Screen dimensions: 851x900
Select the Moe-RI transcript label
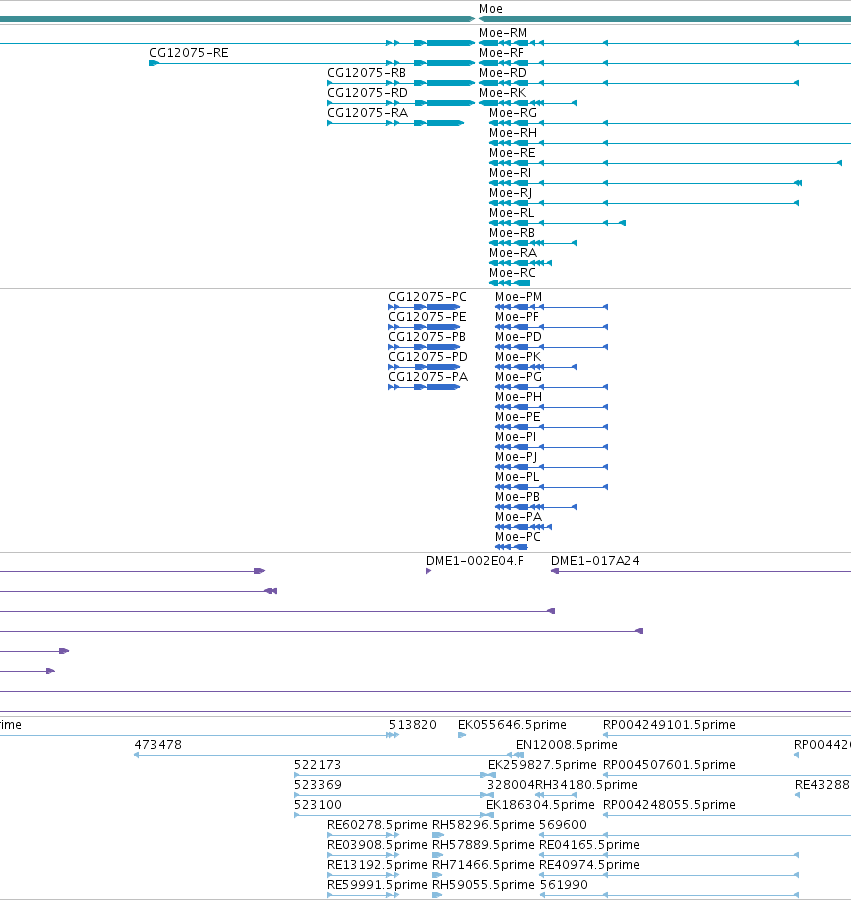click(510, 173)
